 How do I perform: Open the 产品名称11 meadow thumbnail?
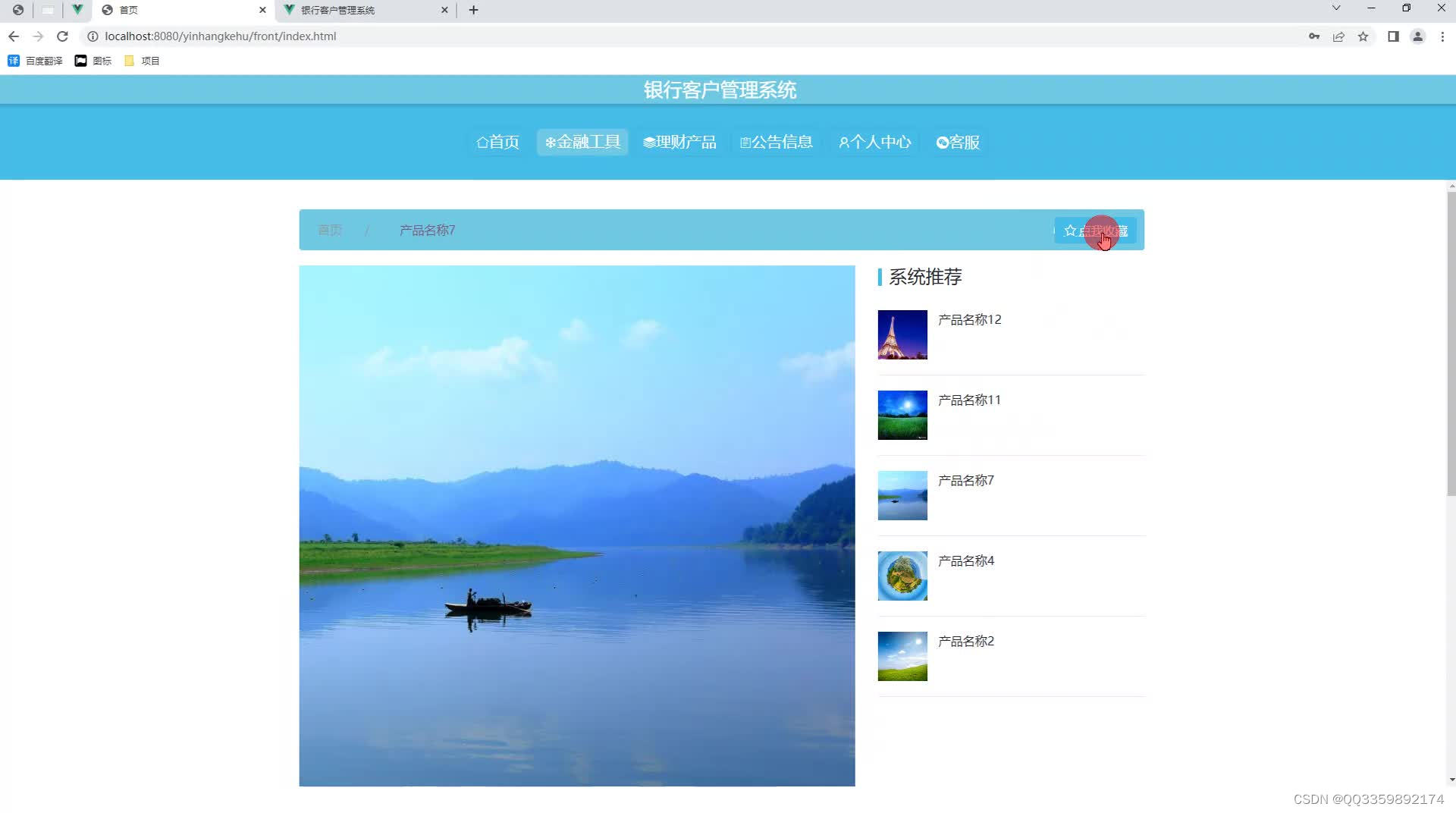coord(902,415)
